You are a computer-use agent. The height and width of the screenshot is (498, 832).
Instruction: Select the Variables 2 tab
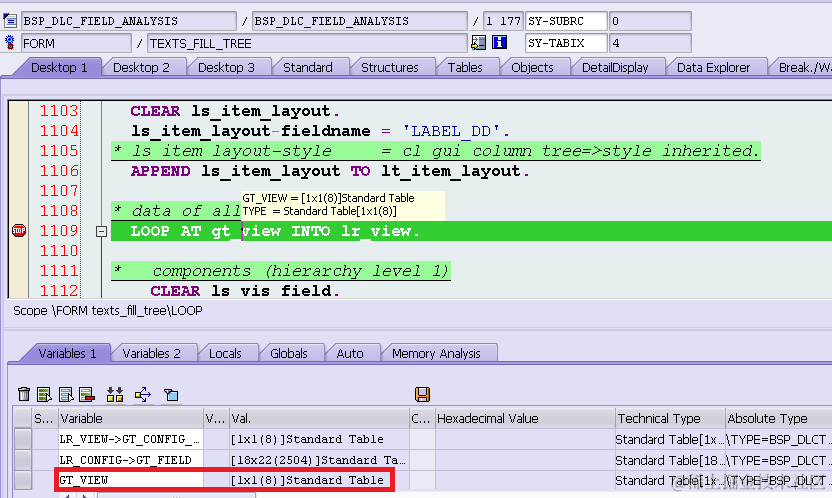[x=151, y=353]
